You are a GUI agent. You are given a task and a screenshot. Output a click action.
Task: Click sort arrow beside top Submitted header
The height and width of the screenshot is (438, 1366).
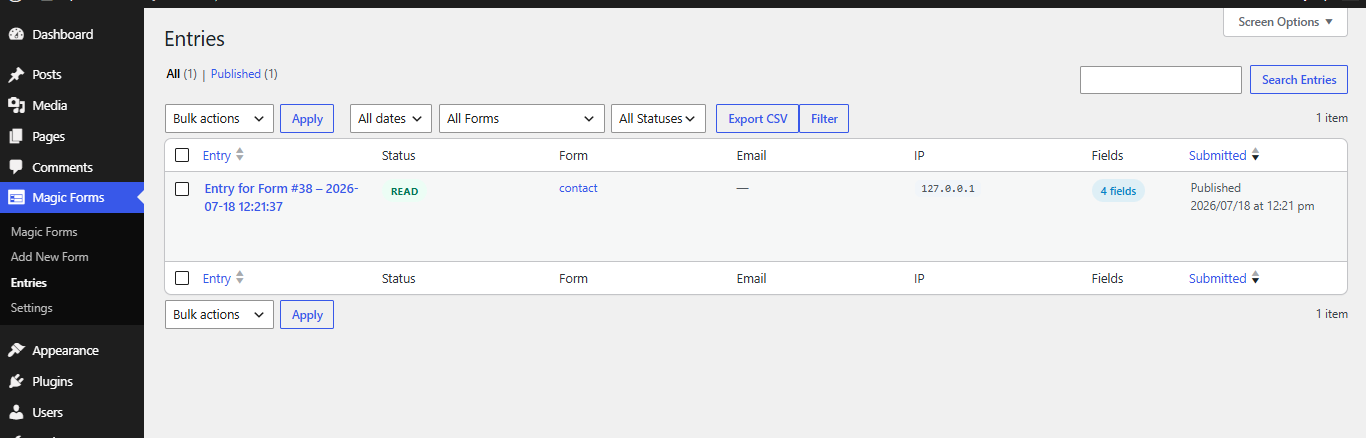[1255, 155]
